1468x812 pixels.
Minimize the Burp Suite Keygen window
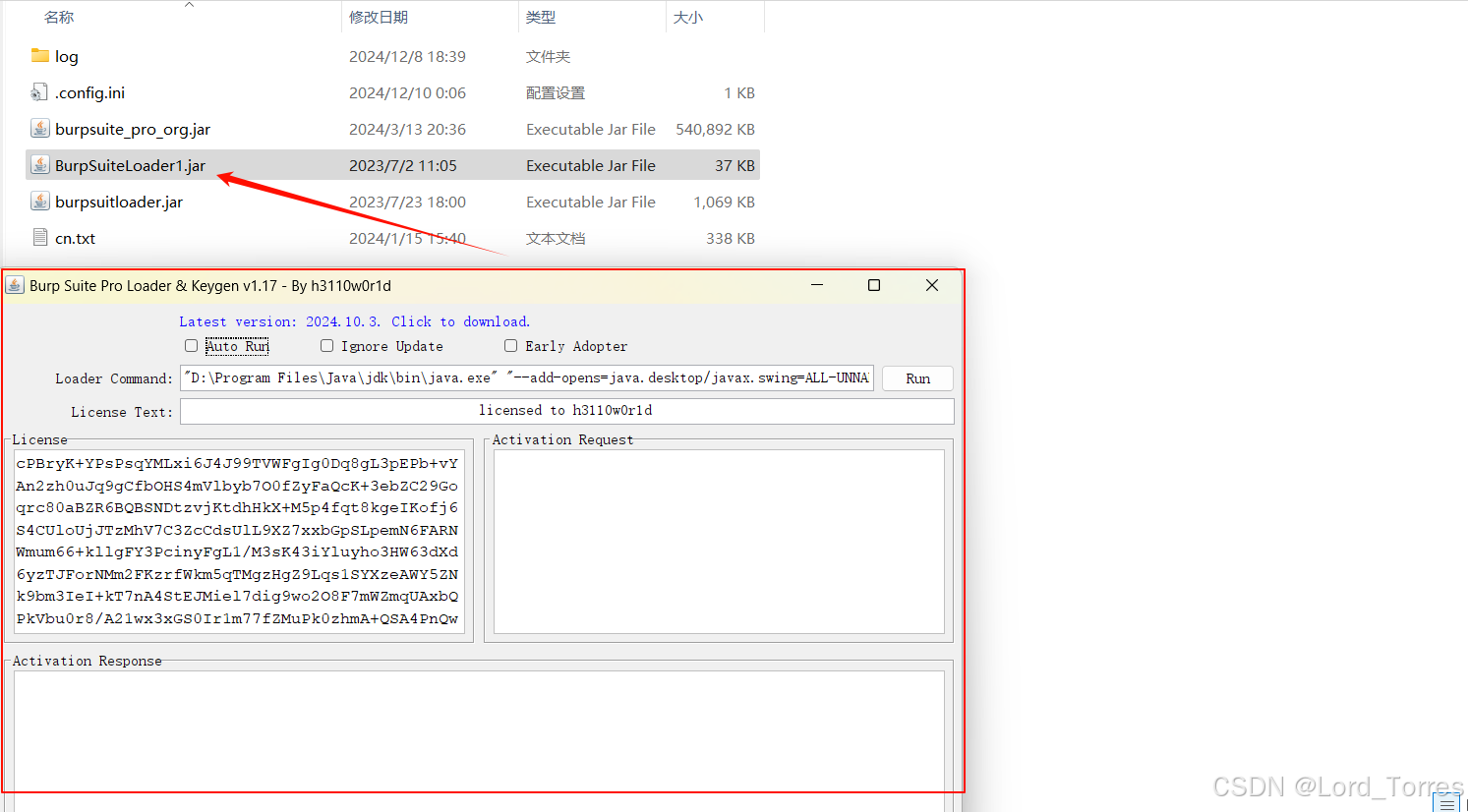tap(817, 285)
